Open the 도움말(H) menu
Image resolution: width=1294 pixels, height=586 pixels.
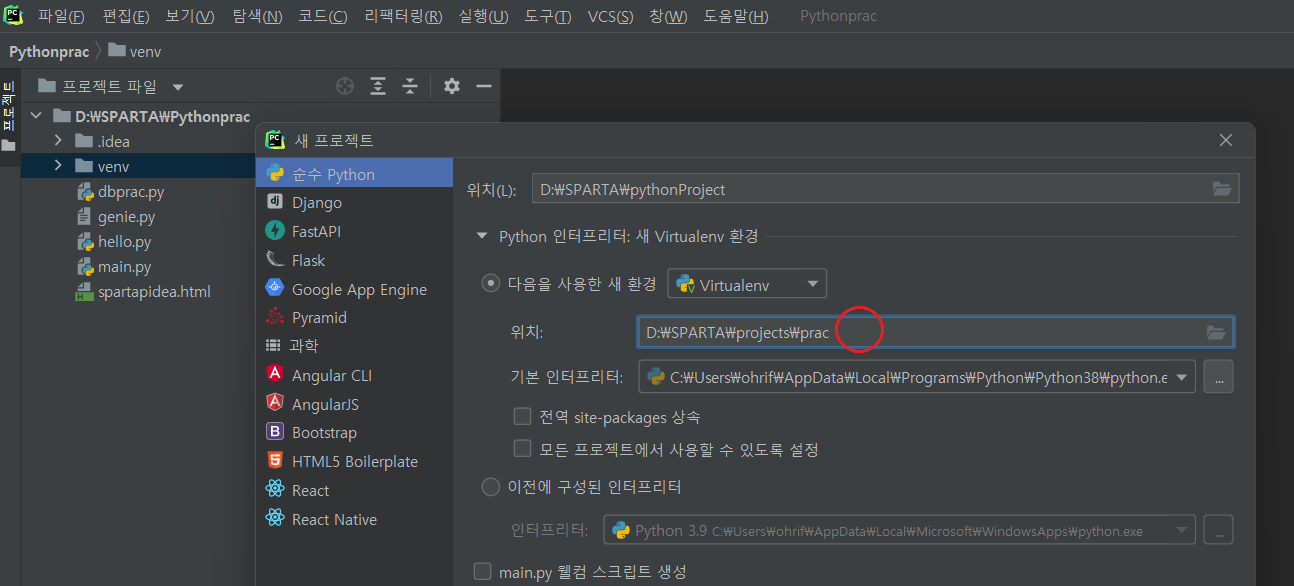coord(736,17)
